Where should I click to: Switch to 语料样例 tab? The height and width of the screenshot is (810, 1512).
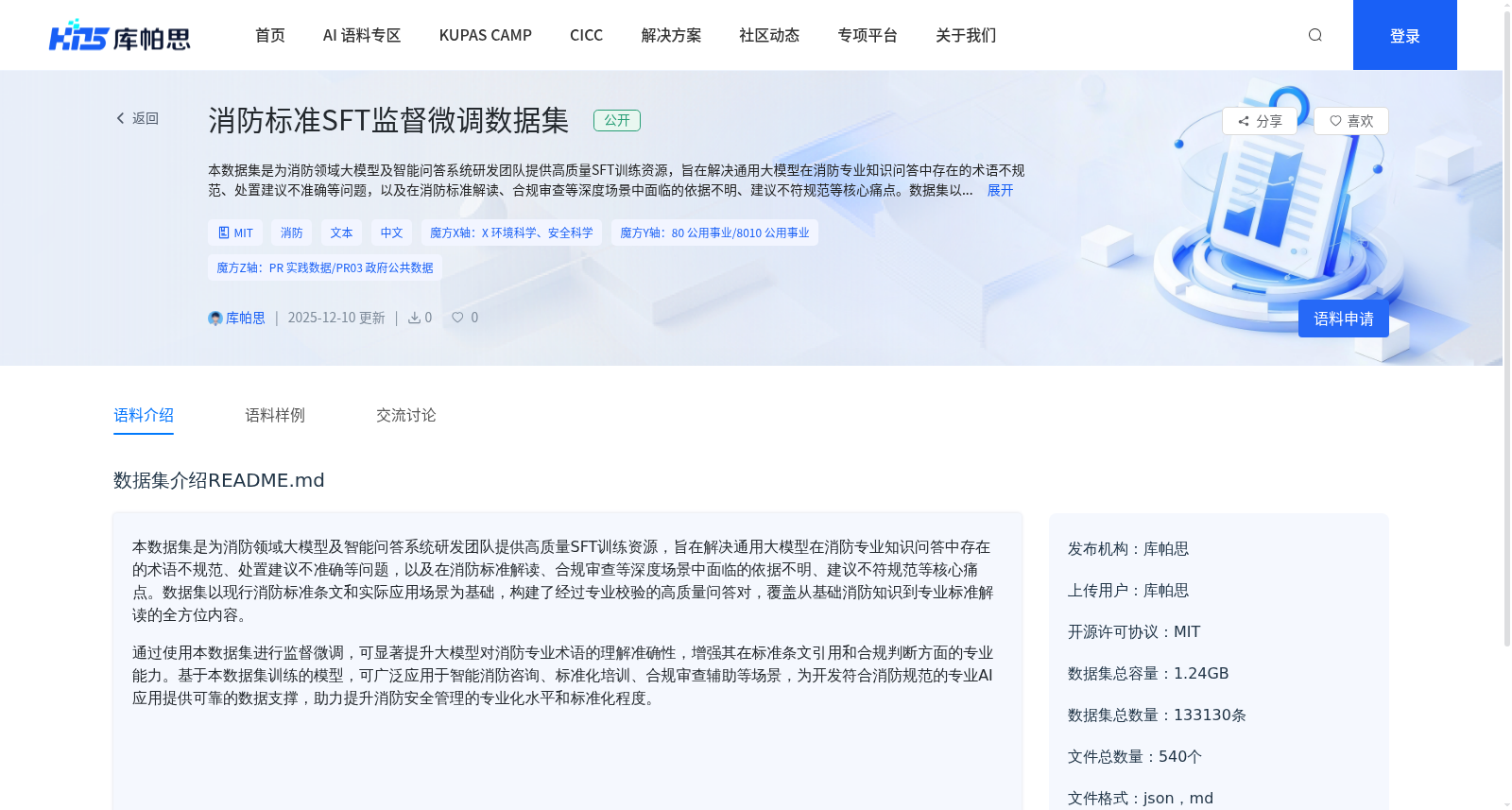click(275, 415)
